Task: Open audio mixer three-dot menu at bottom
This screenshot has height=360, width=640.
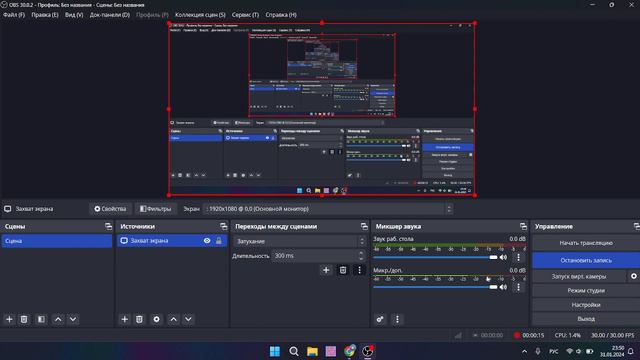Action: [x=397, y=319]
